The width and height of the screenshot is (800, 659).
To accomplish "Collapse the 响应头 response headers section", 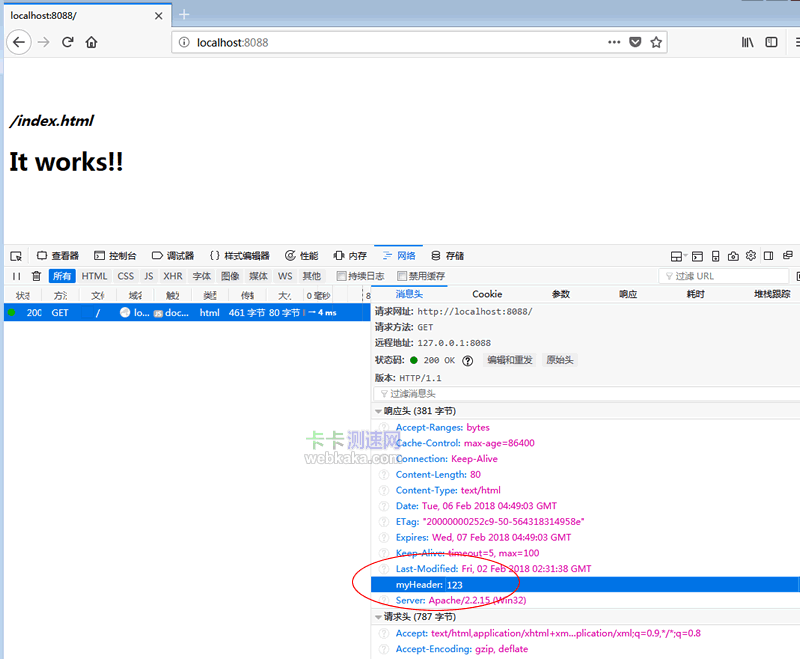I will click(x=379, y=411).
